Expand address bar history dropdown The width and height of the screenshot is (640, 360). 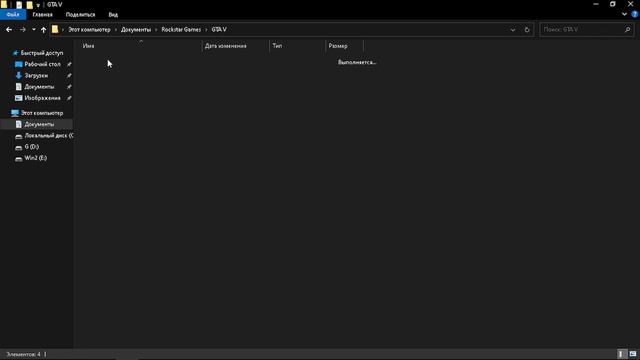click(513, 29)
